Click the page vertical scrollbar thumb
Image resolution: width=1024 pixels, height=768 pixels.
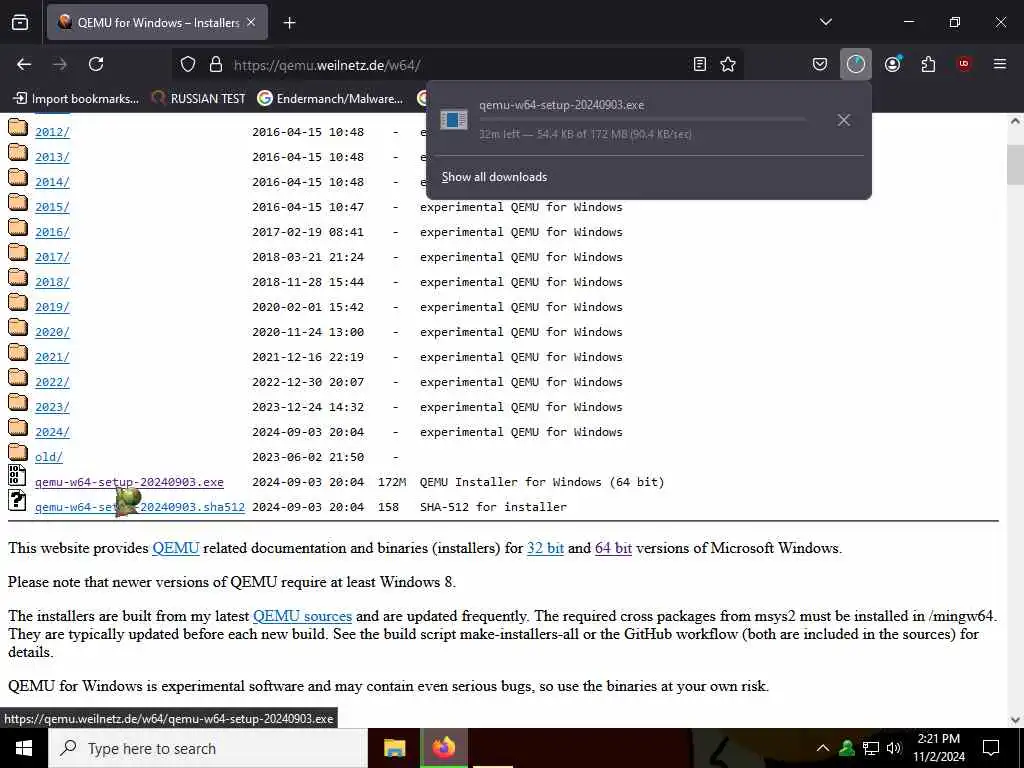(x=1015, y=165)
